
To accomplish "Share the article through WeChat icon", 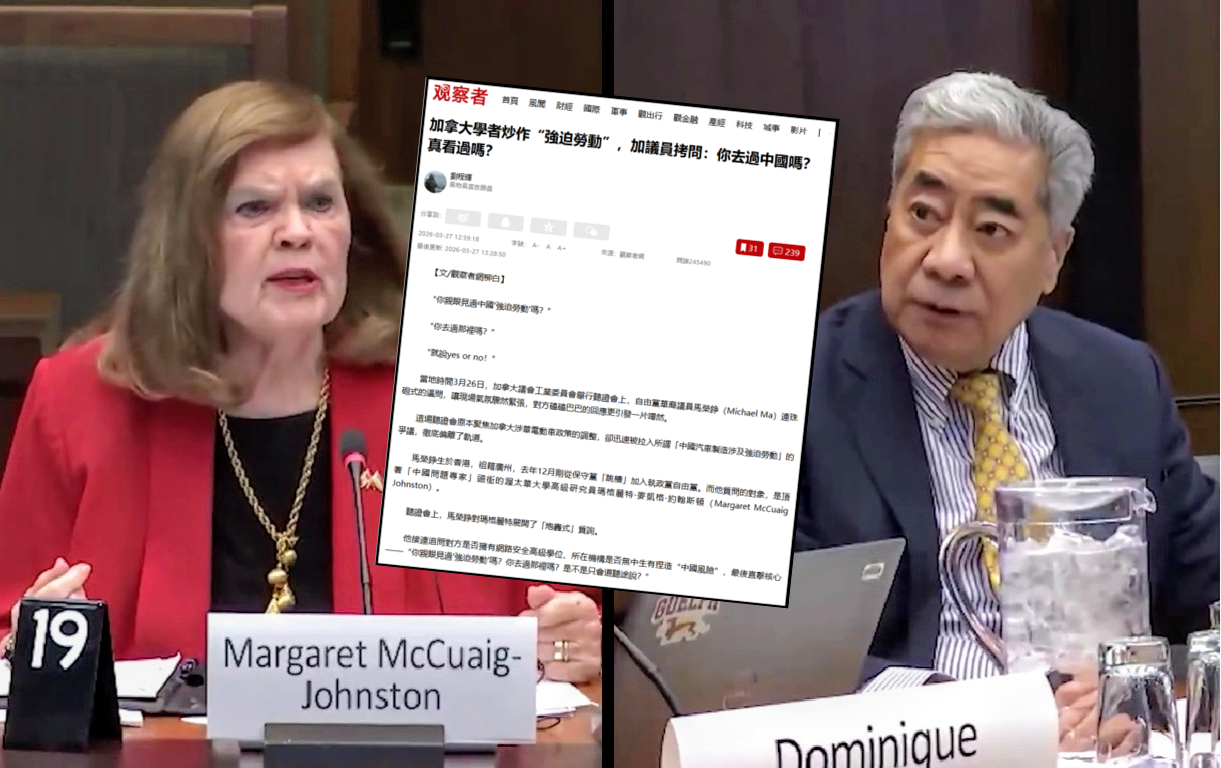I will [x=591, y=231].
